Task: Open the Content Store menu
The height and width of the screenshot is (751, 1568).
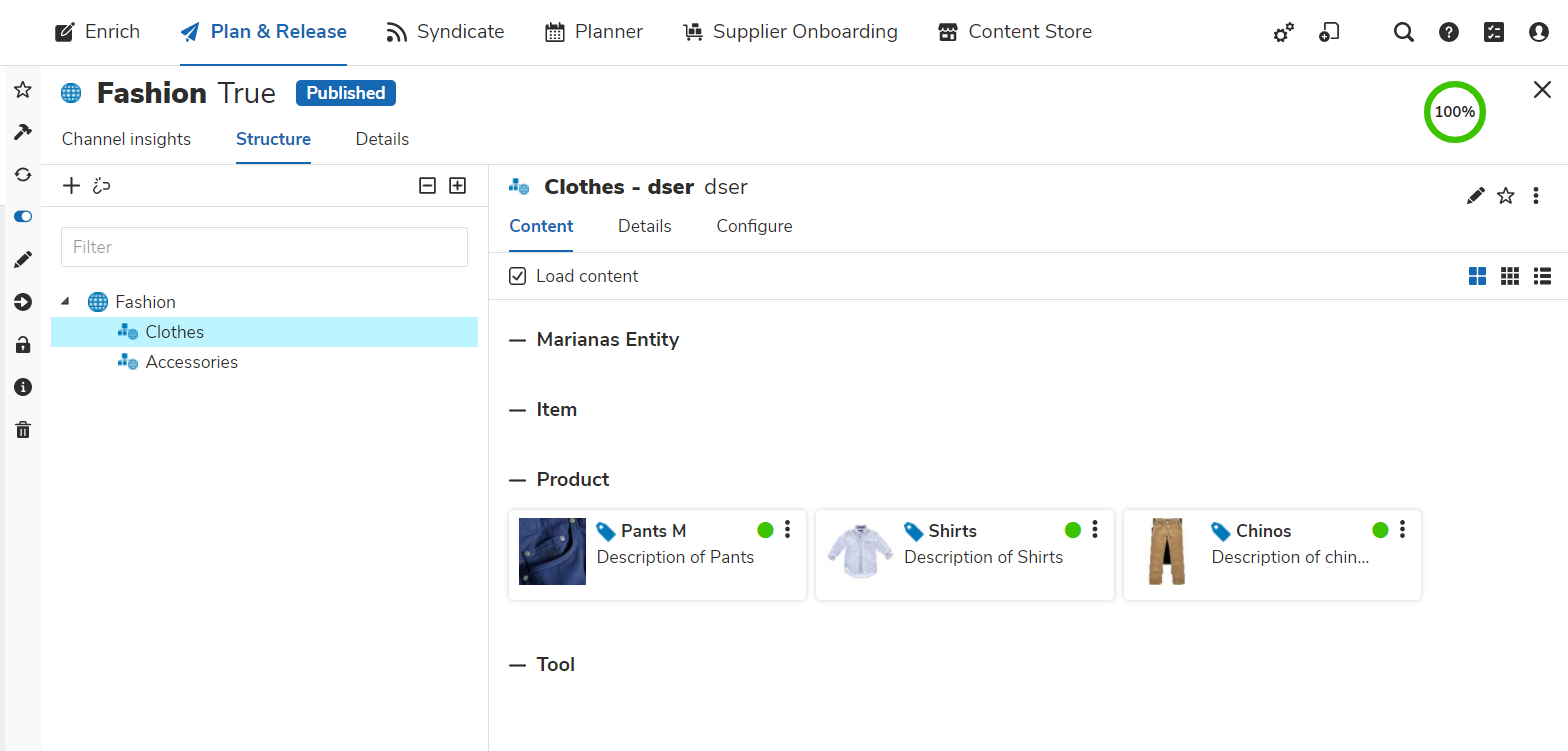Action: coord(1015,32)
